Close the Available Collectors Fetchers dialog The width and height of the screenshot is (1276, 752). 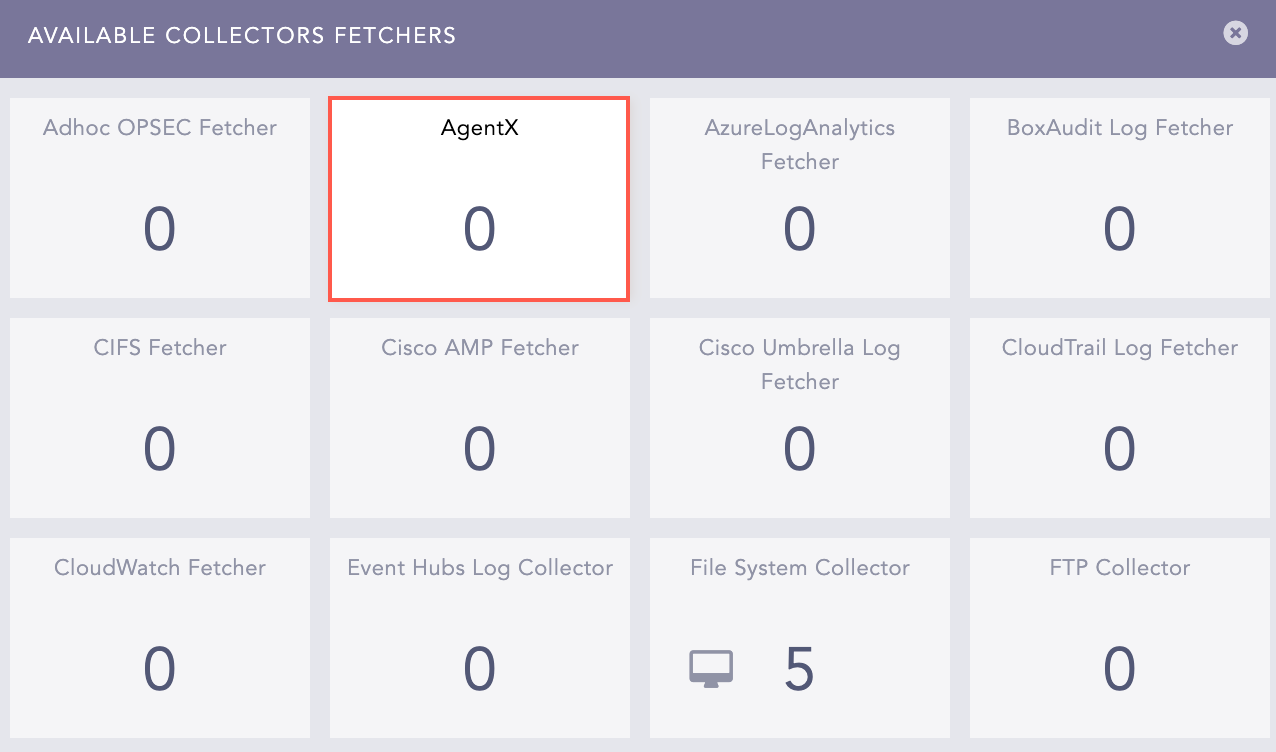pos(1235,33)
